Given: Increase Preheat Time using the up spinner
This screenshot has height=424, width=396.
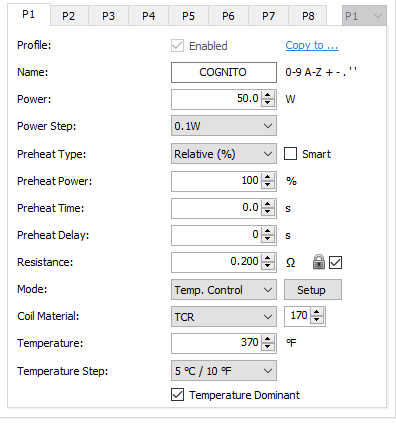Looking at the screenshot, I should (268, 204).
